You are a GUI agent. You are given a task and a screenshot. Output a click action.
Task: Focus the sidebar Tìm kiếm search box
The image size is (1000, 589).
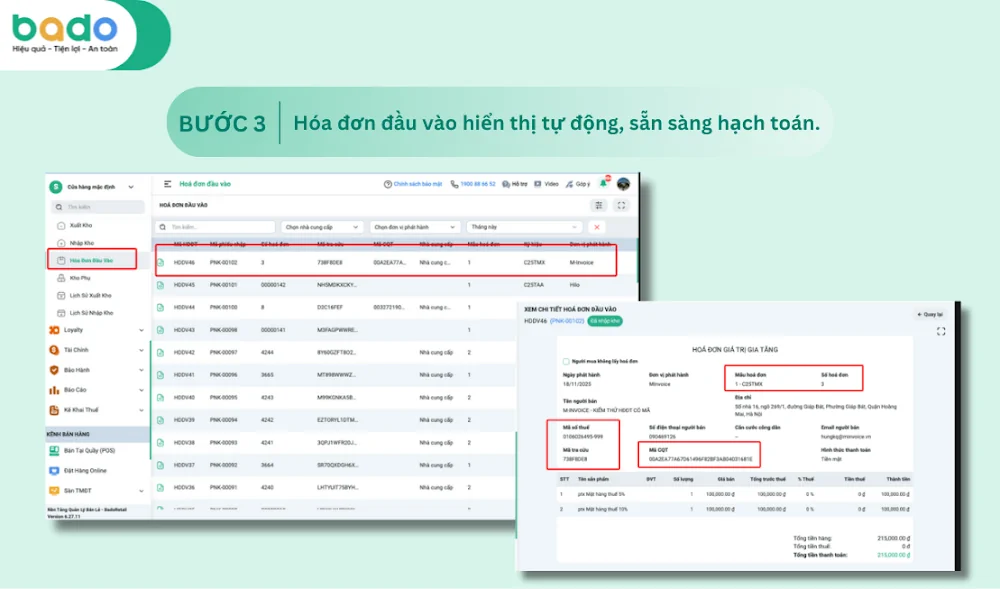pyautogui.click(x=98, y=207)
